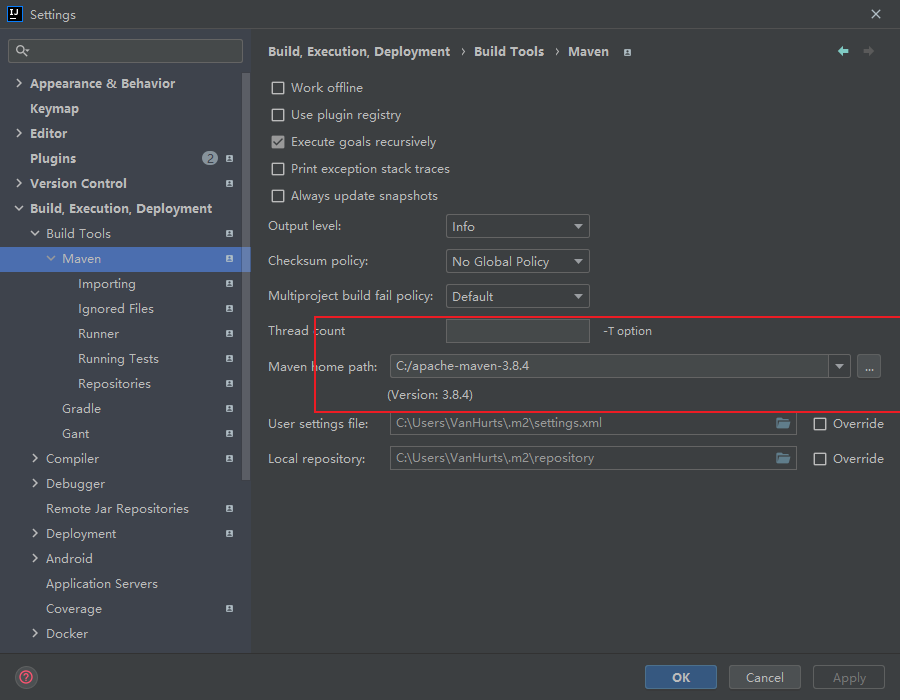
Task: Click the Thread count input field
Action: tap(517, 331)
